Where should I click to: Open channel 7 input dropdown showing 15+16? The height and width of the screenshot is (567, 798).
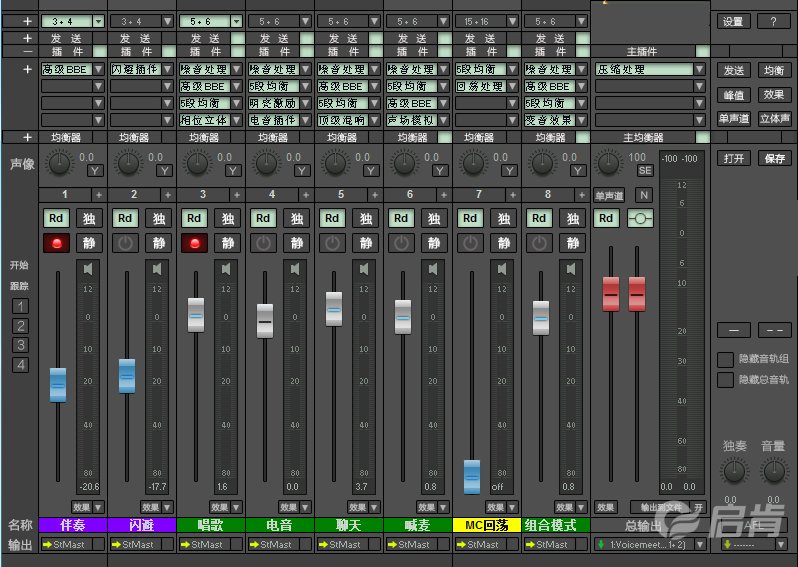point(512,21)
